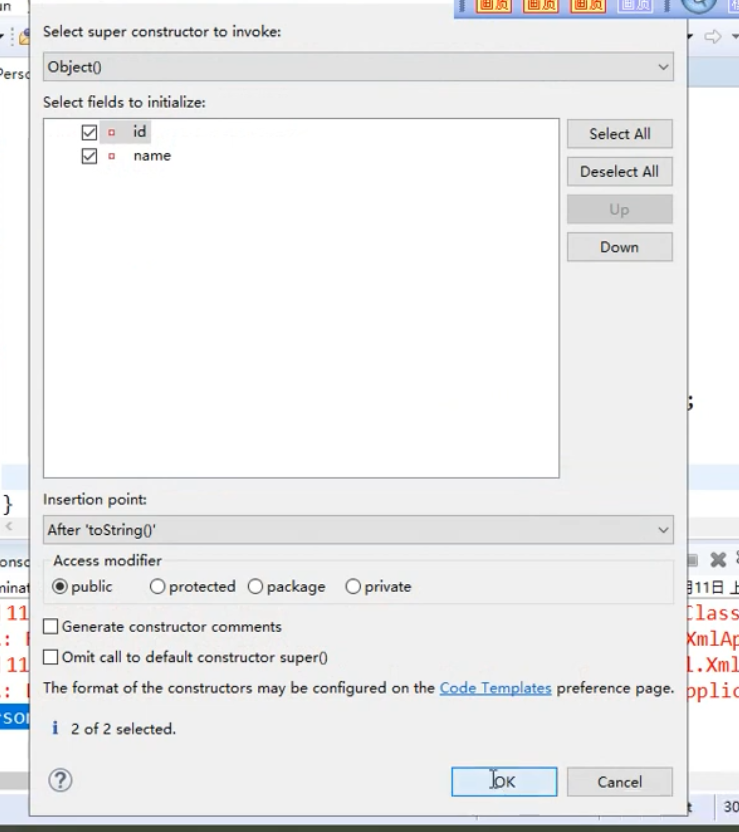Click the Deselect All button
The height and width of the screenshot is (832, 739).
[x=620, y=171]
